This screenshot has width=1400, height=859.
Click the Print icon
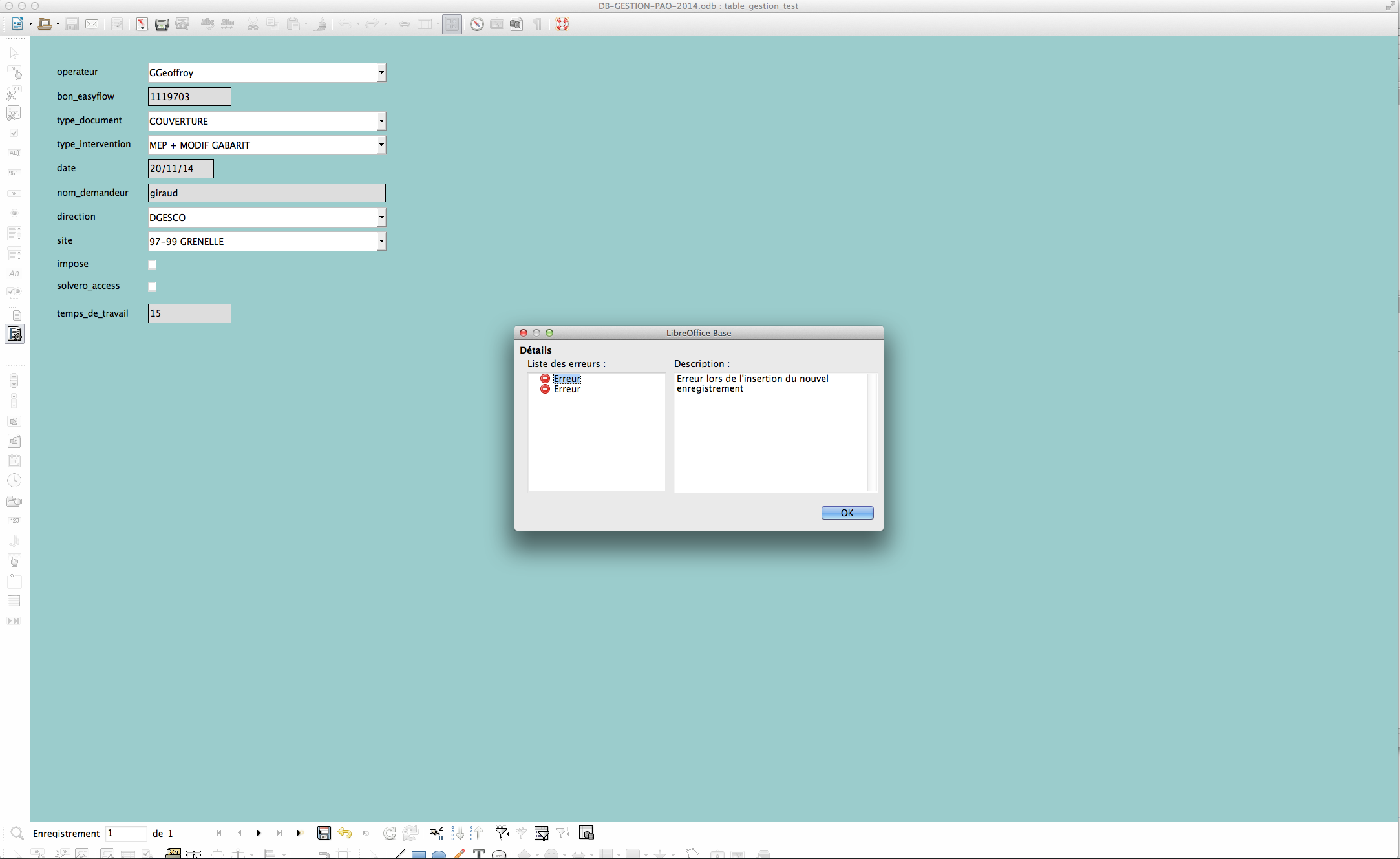click(x=162, y=24)
